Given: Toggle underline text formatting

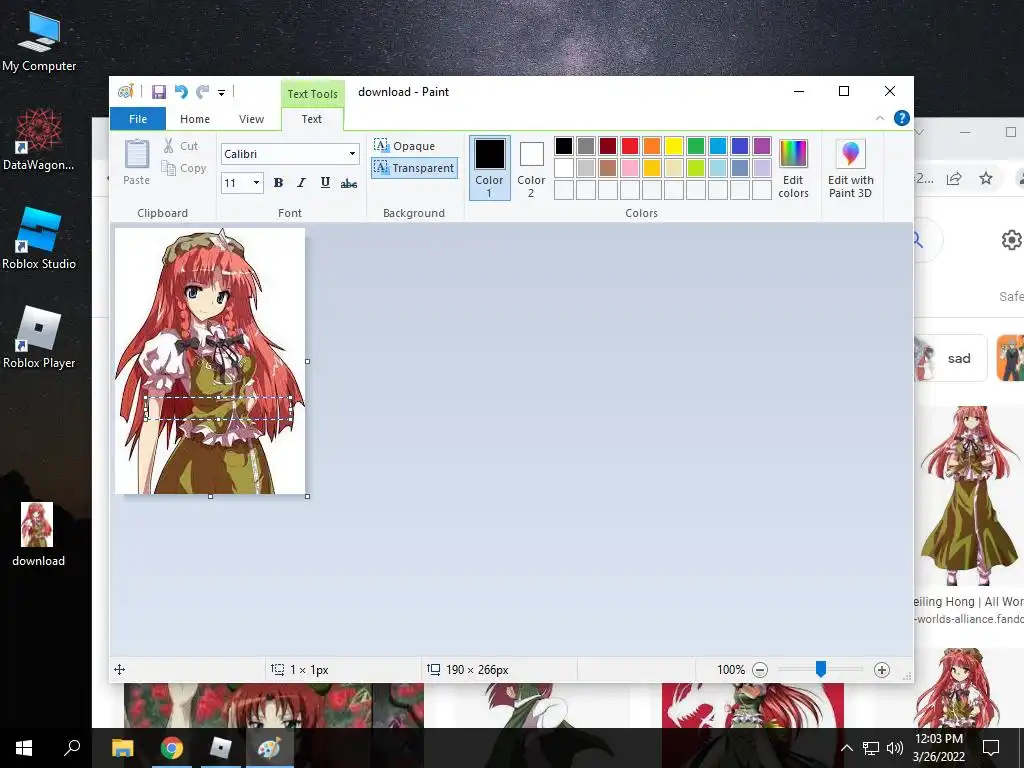Looking at the screenshot, I should (x=325, y=183).
